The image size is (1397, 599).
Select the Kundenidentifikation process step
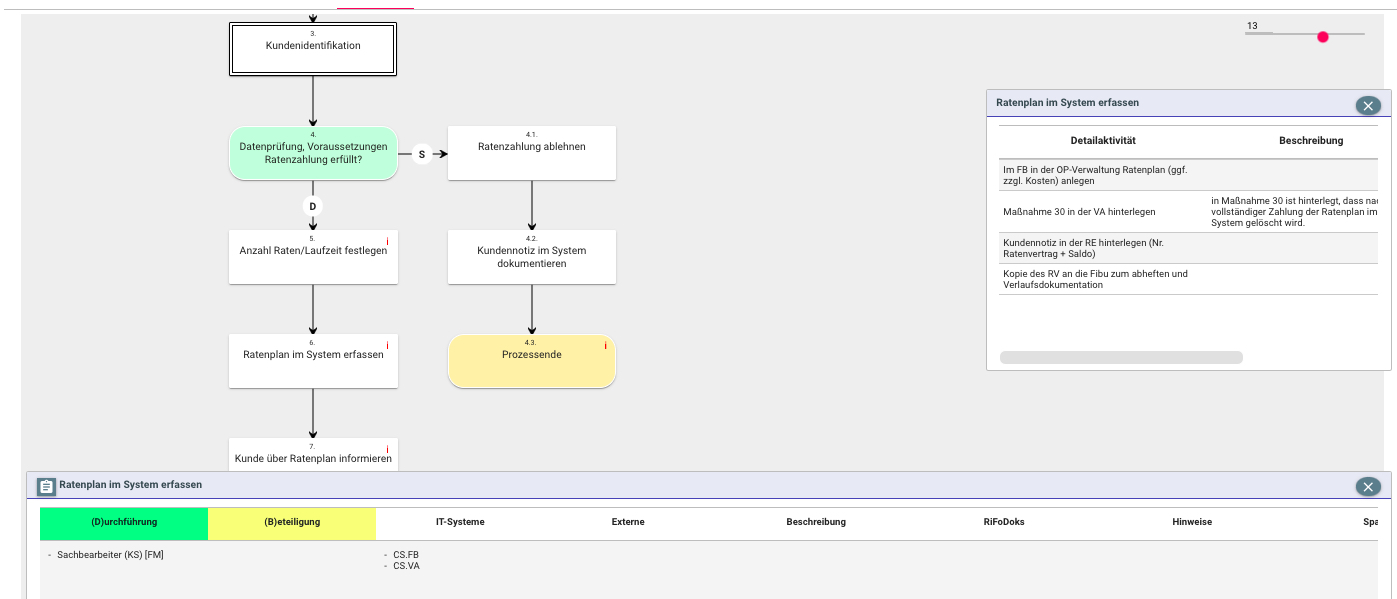click(313, 48)
